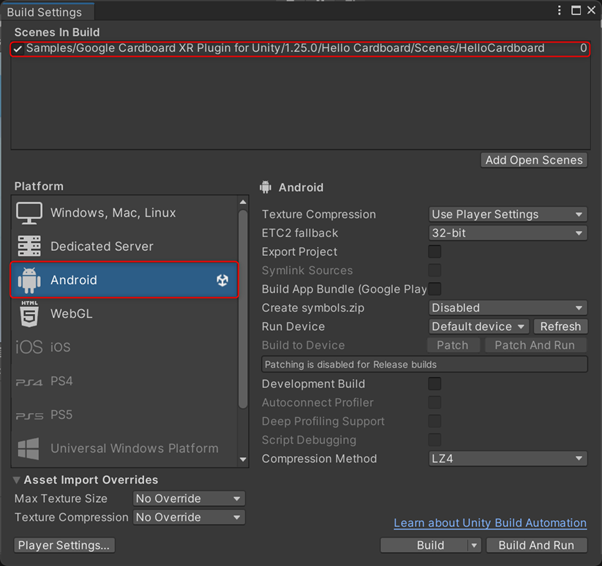
Task: Click the PS5 logo icon
Action: (29, 416)
